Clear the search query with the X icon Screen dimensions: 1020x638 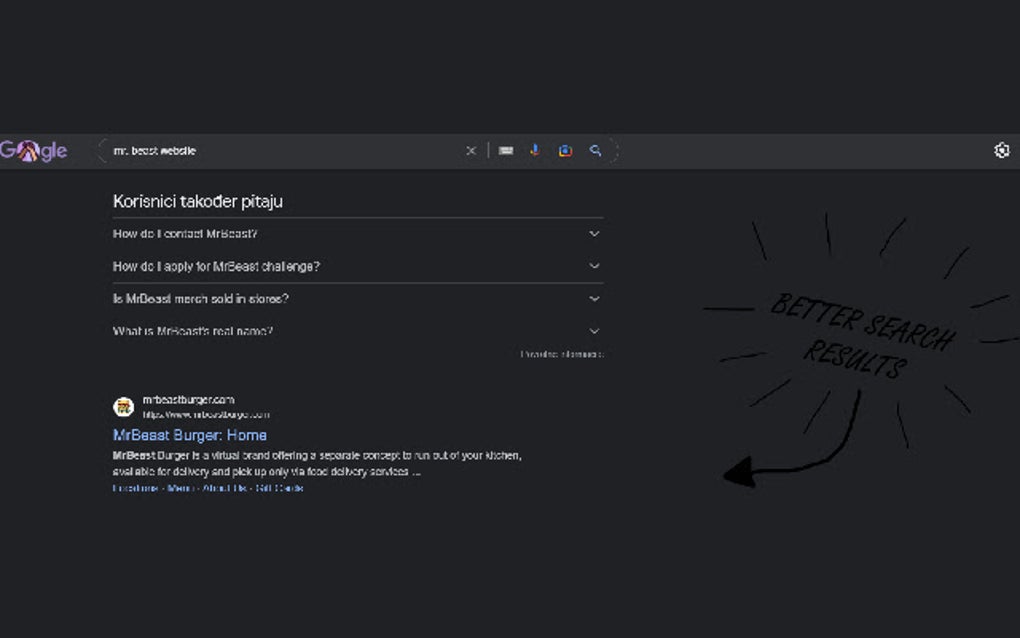click(x=471, y=150)
